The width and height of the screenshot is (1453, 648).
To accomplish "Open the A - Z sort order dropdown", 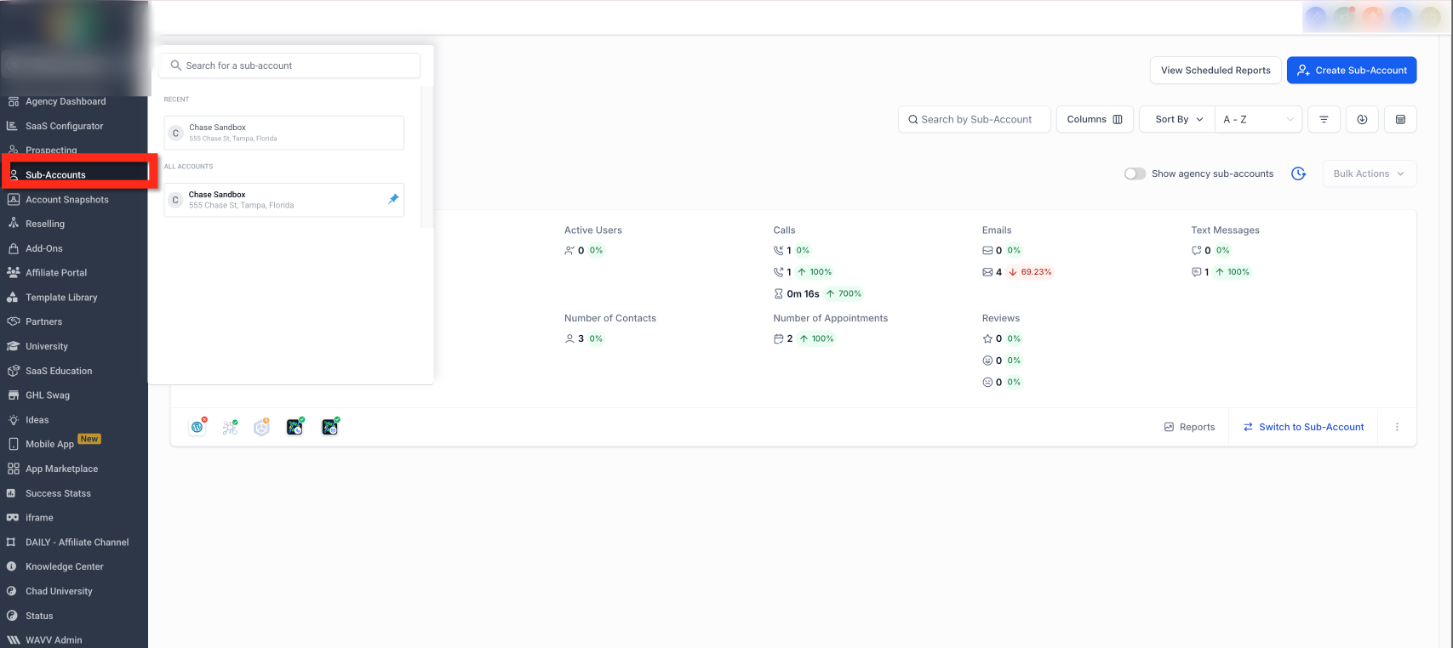I will coord(1258,119).
